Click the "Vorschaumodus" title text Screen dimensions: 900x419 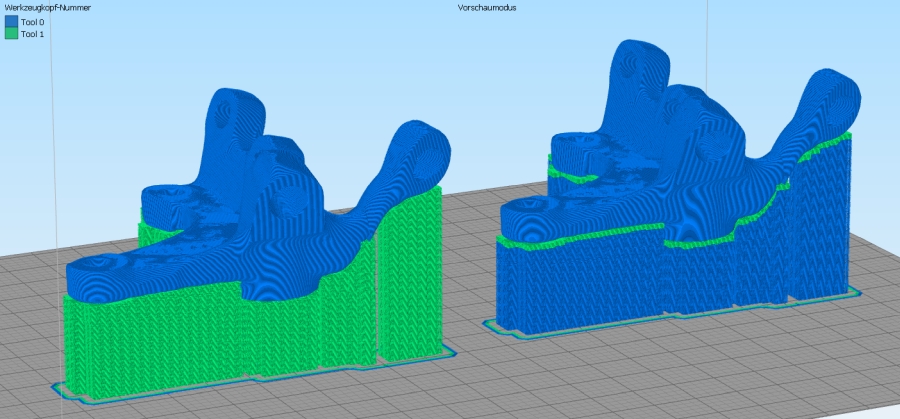coord(487,8)
